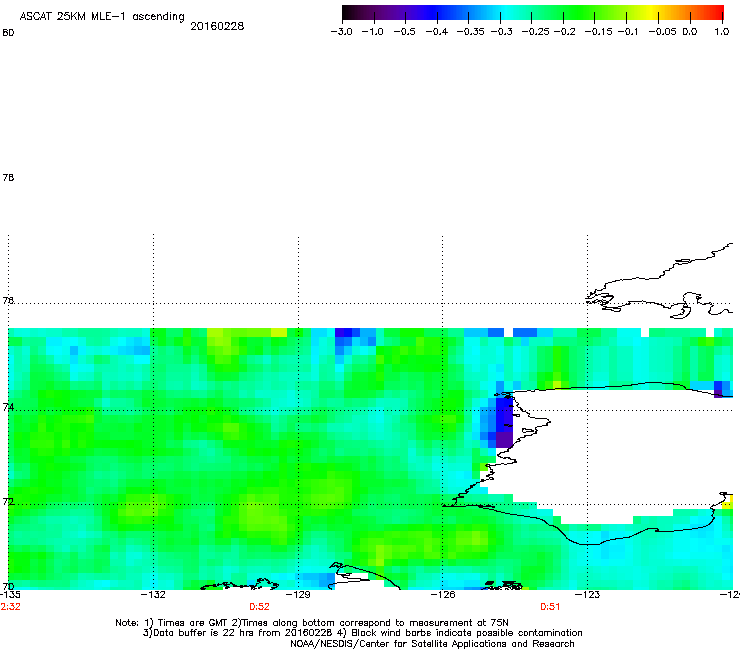Pick the red end of the color bar

pos(715,12)
